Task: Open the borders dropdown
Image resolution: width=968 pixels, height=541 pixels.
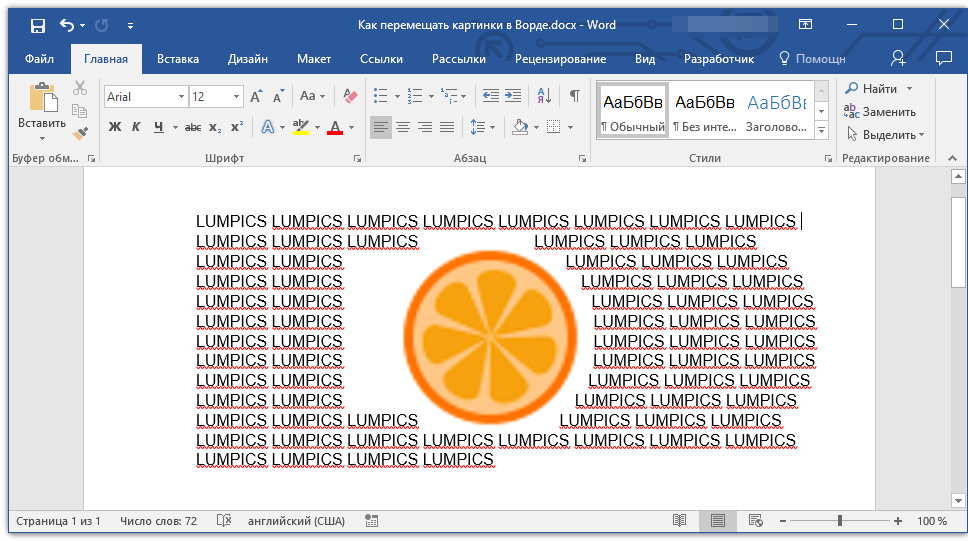Action: pos(570,128)
